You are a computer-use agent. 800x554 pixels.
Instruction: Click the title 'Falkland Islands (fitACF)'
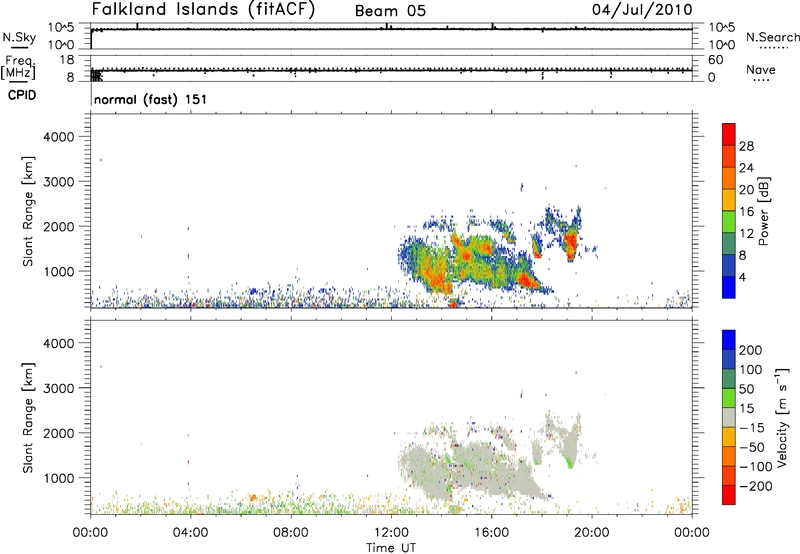pyautogui.click(x=203, y=9)
